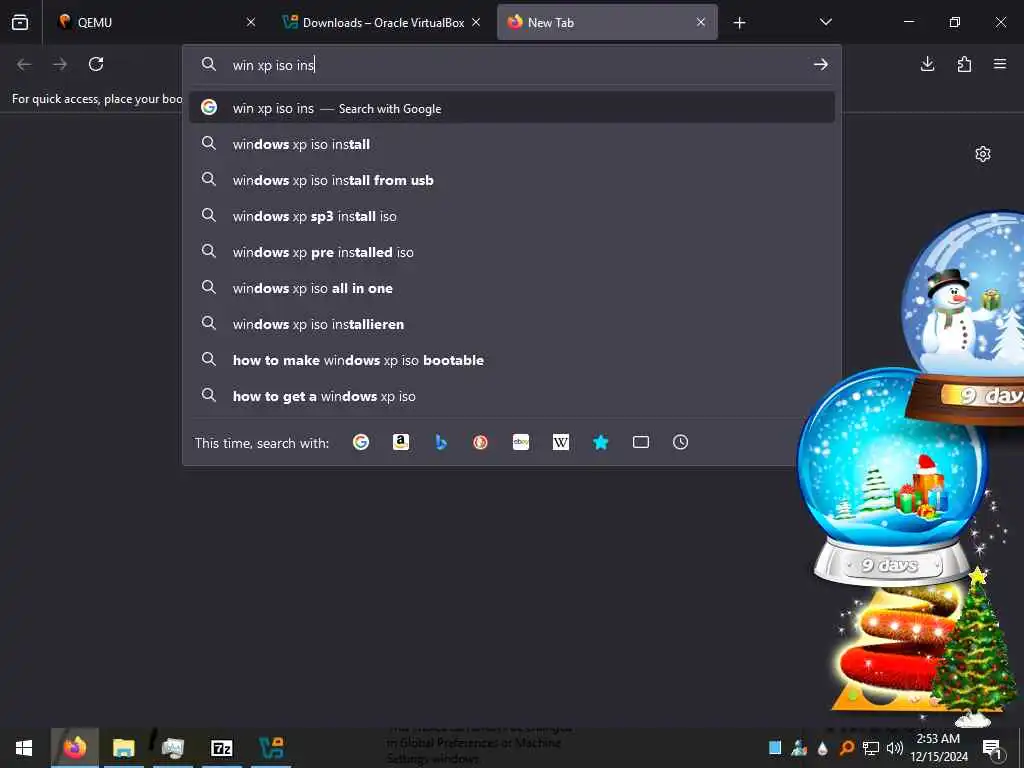The height and width of the screenshot is (768, 1024).
Task: Click the go arrow in the address bar
Action: [x=821, y=64]
